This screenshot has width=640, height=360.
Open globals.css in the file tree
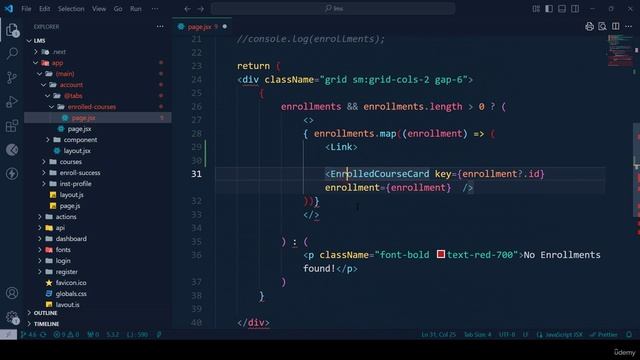coord(71,294)
